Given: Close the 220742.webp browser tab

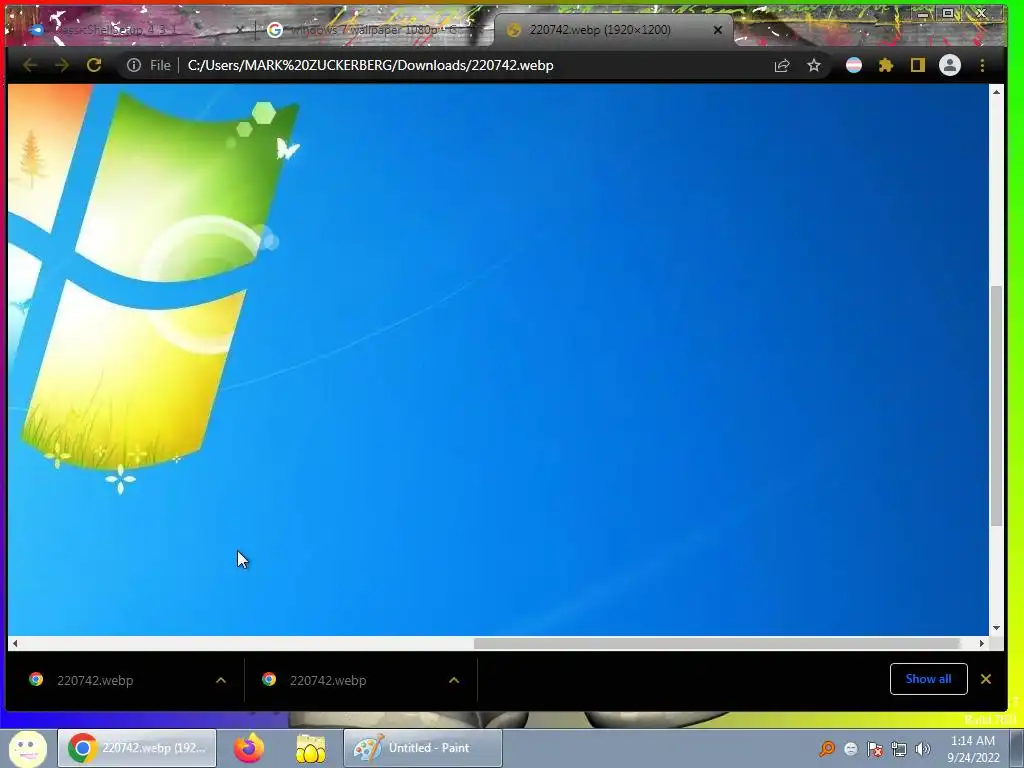Looking at the screenshot, I should [718, 30].
